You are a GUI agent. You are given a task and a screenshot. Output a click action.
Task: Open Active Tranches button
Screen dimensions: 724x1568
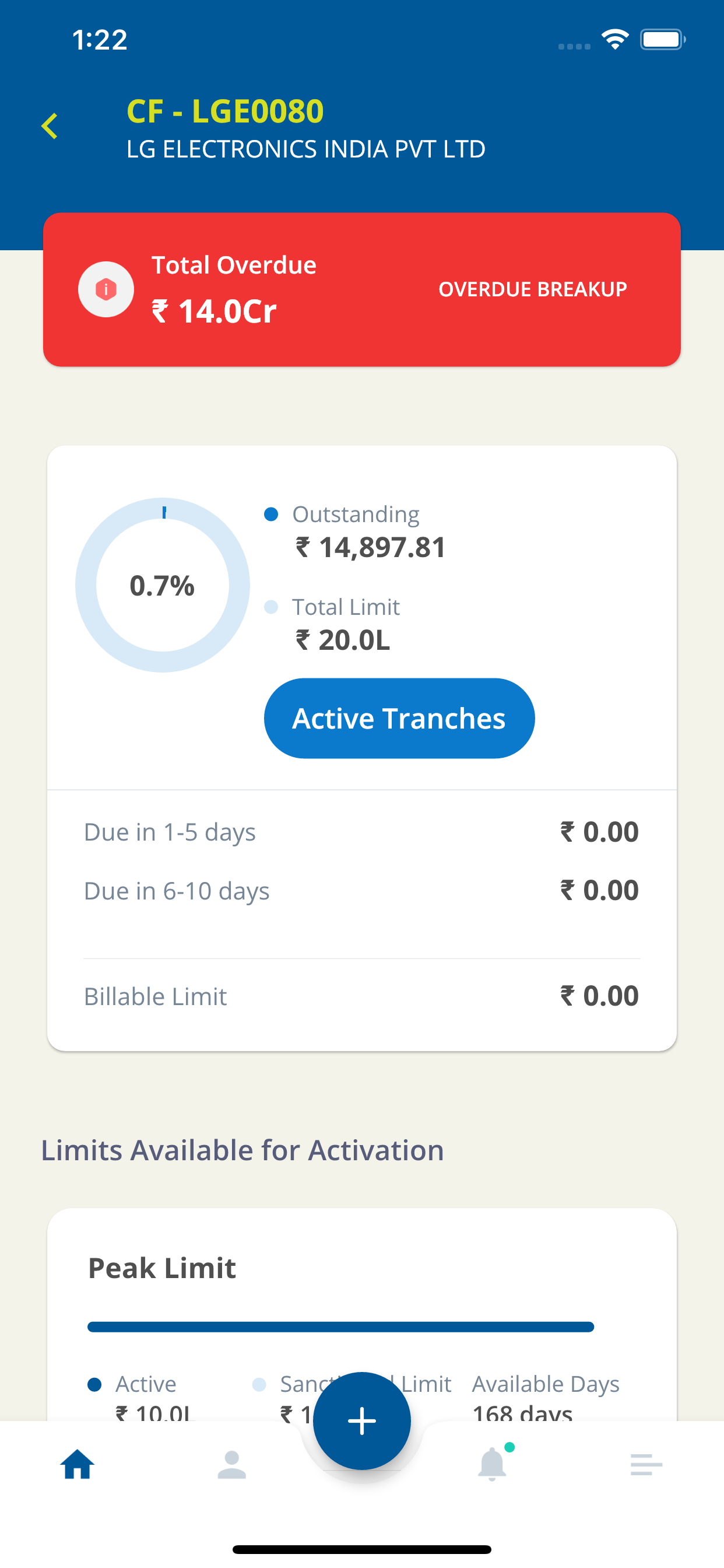point(399,718)
